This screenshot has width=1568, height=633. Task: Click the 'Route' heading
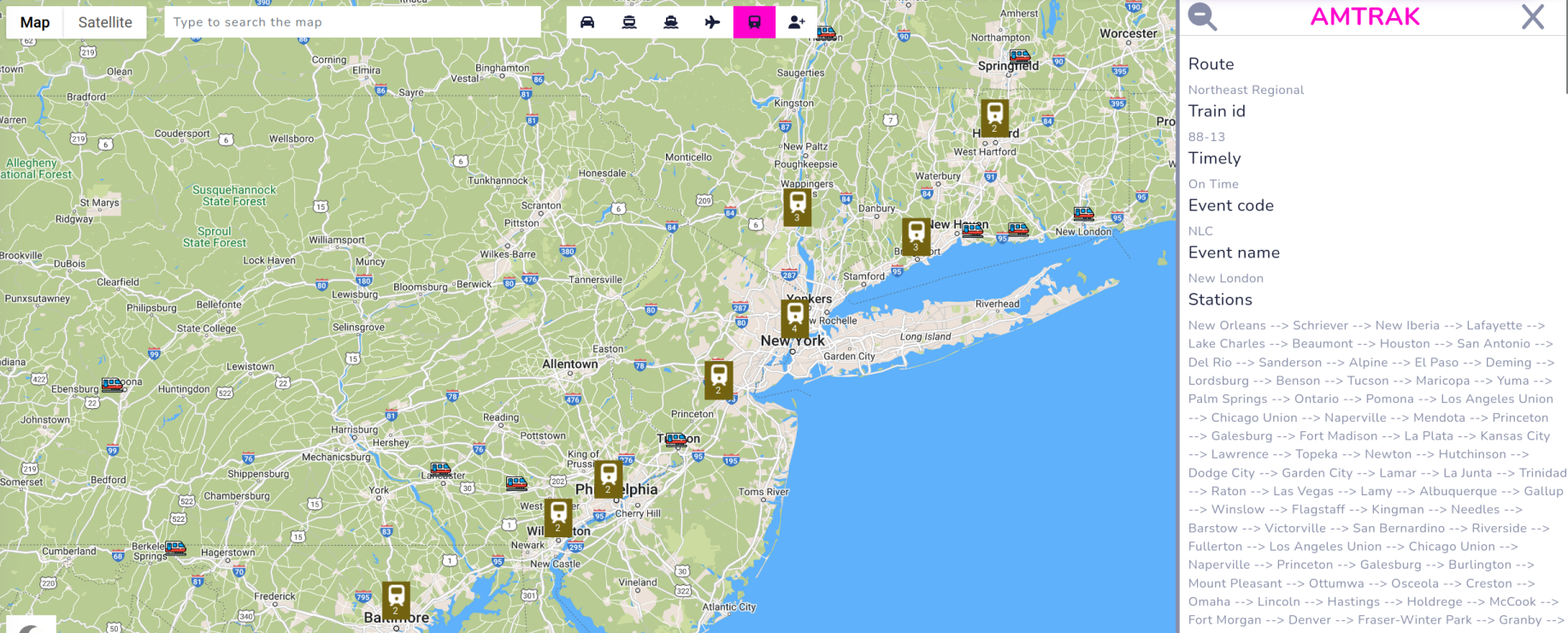(x=1211, y=64)
